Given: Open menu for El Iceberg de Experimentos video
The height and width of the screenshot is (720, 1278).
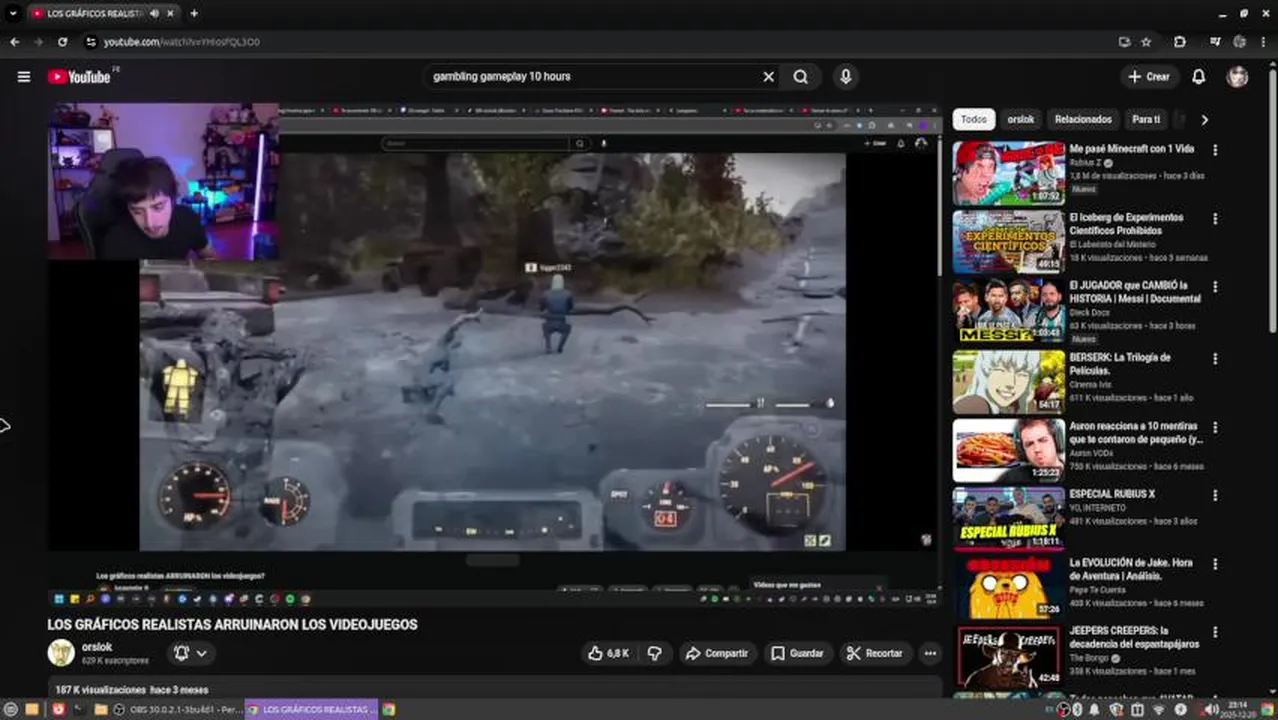Looking at the screenshot, I should [1215, 219].
